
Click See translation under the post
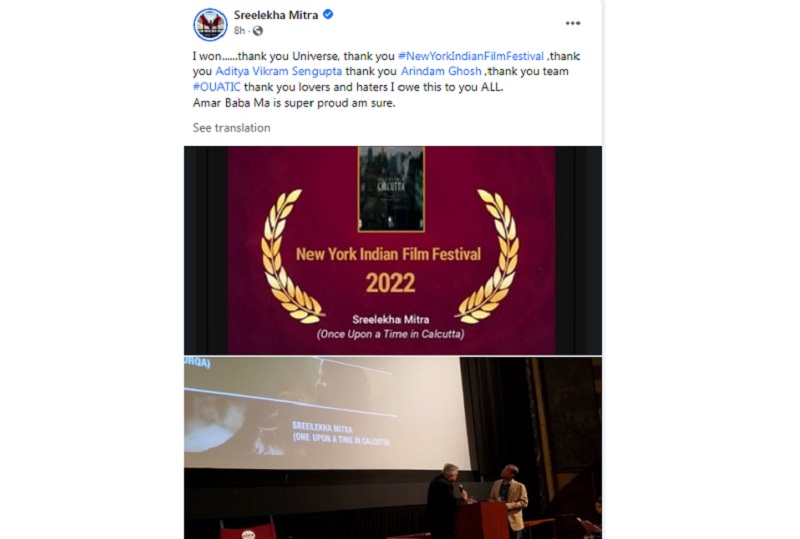(x=232, y=128)
